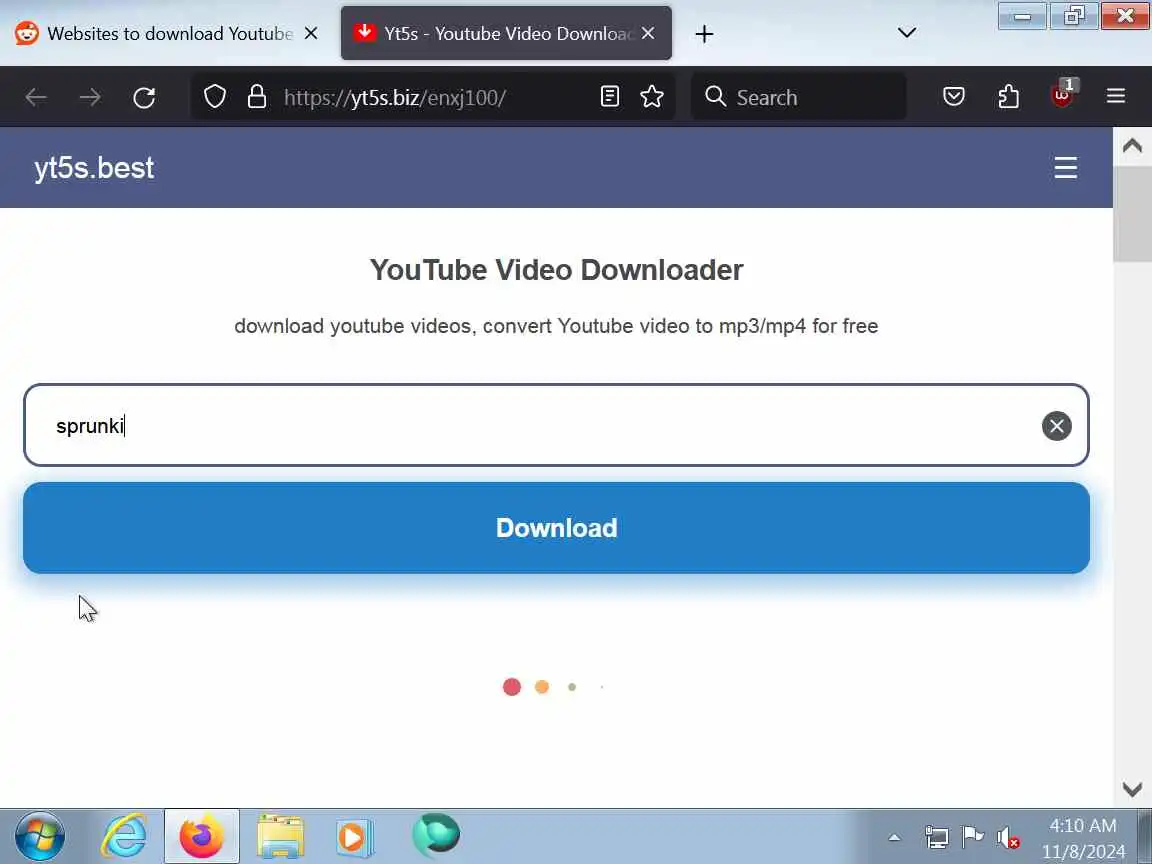Select the Firefox taskbar button
This screenshot has height=864, width=1152.
(201, 836)
